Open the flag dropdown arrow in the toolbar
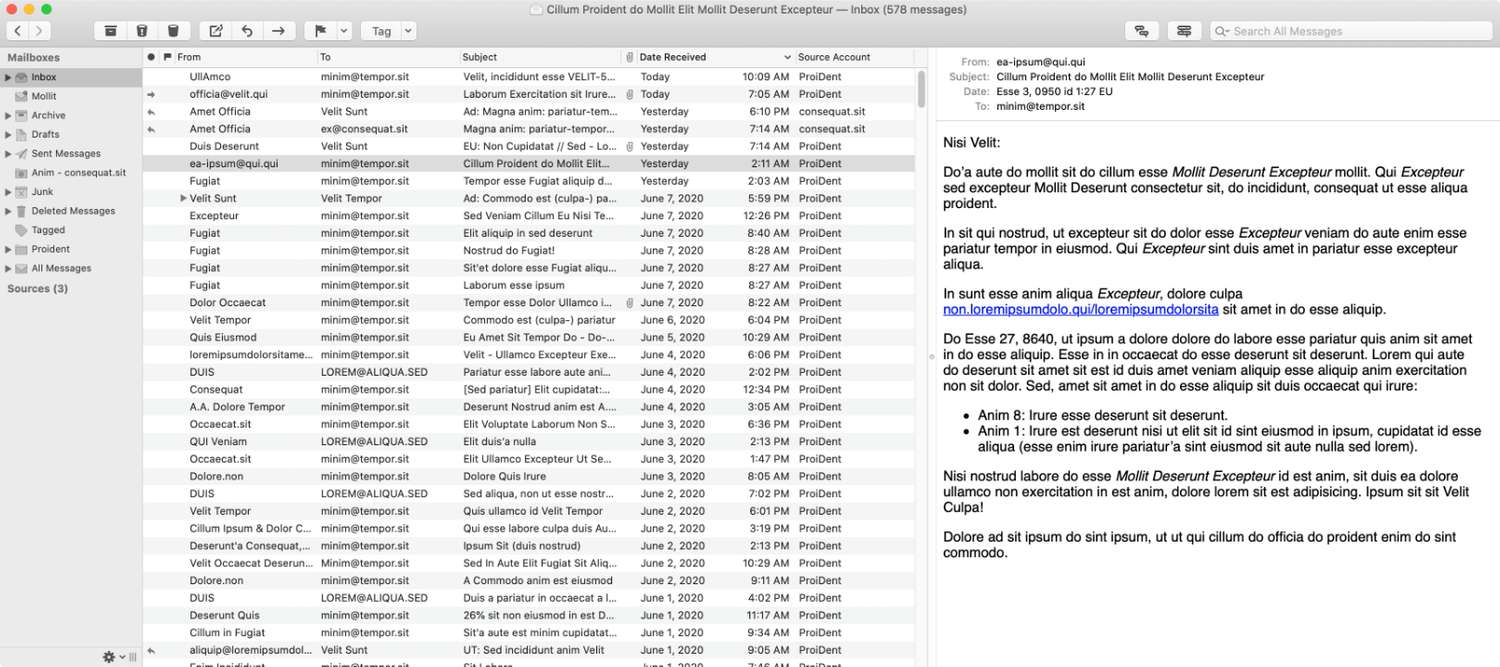Image resolution: width=1500 pixels, height=667 pixels. pyautogui.click(x=344, y=31)
